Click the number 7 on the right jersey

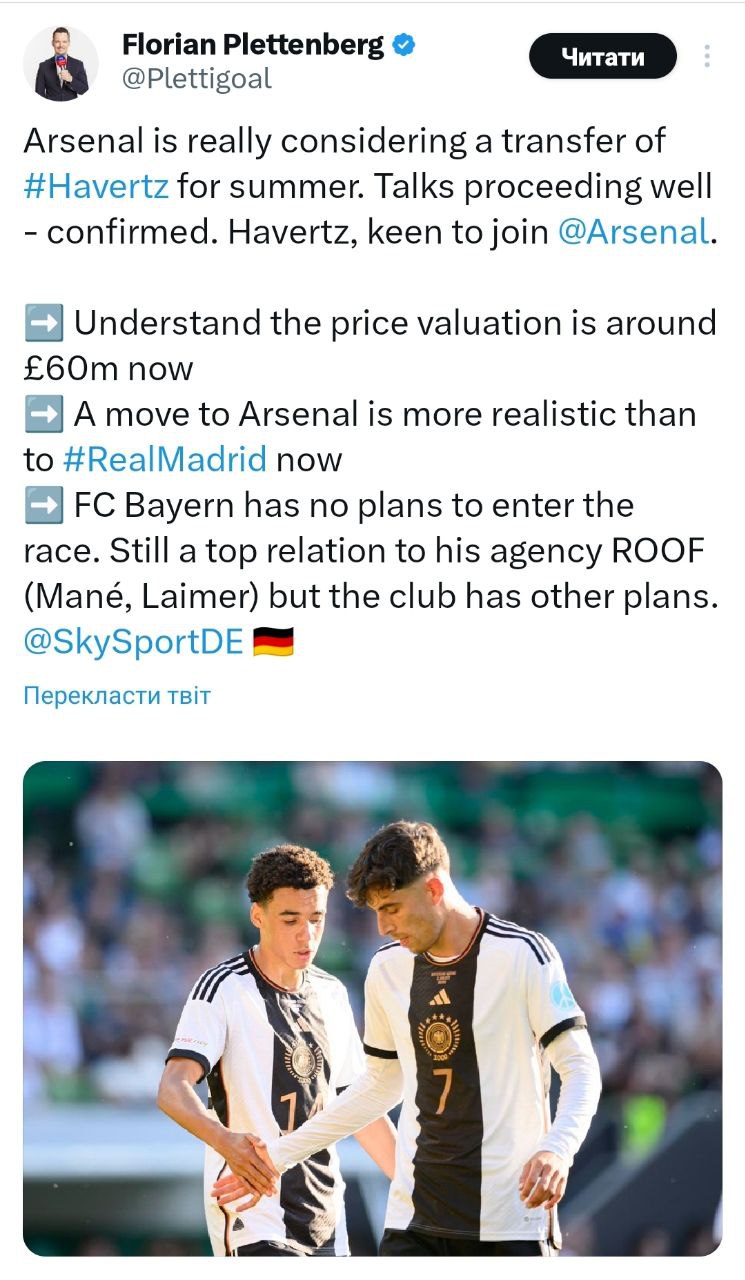pos(443,1089)
